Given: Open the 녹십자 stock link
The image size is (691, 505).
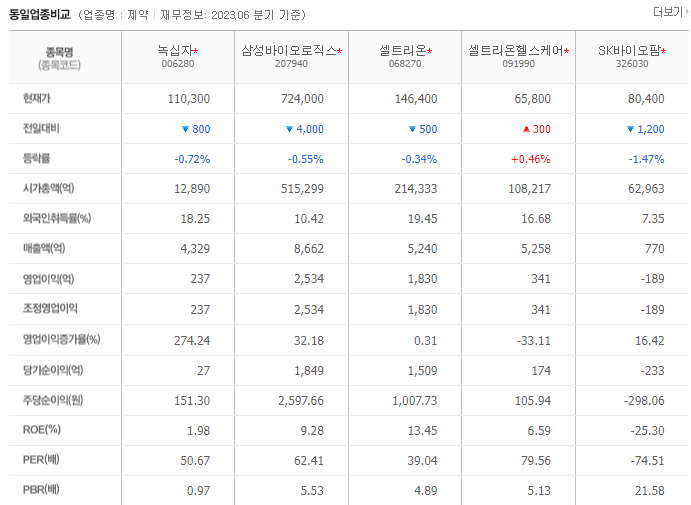Looking at the screenshot, I should (x=175, y=51).
